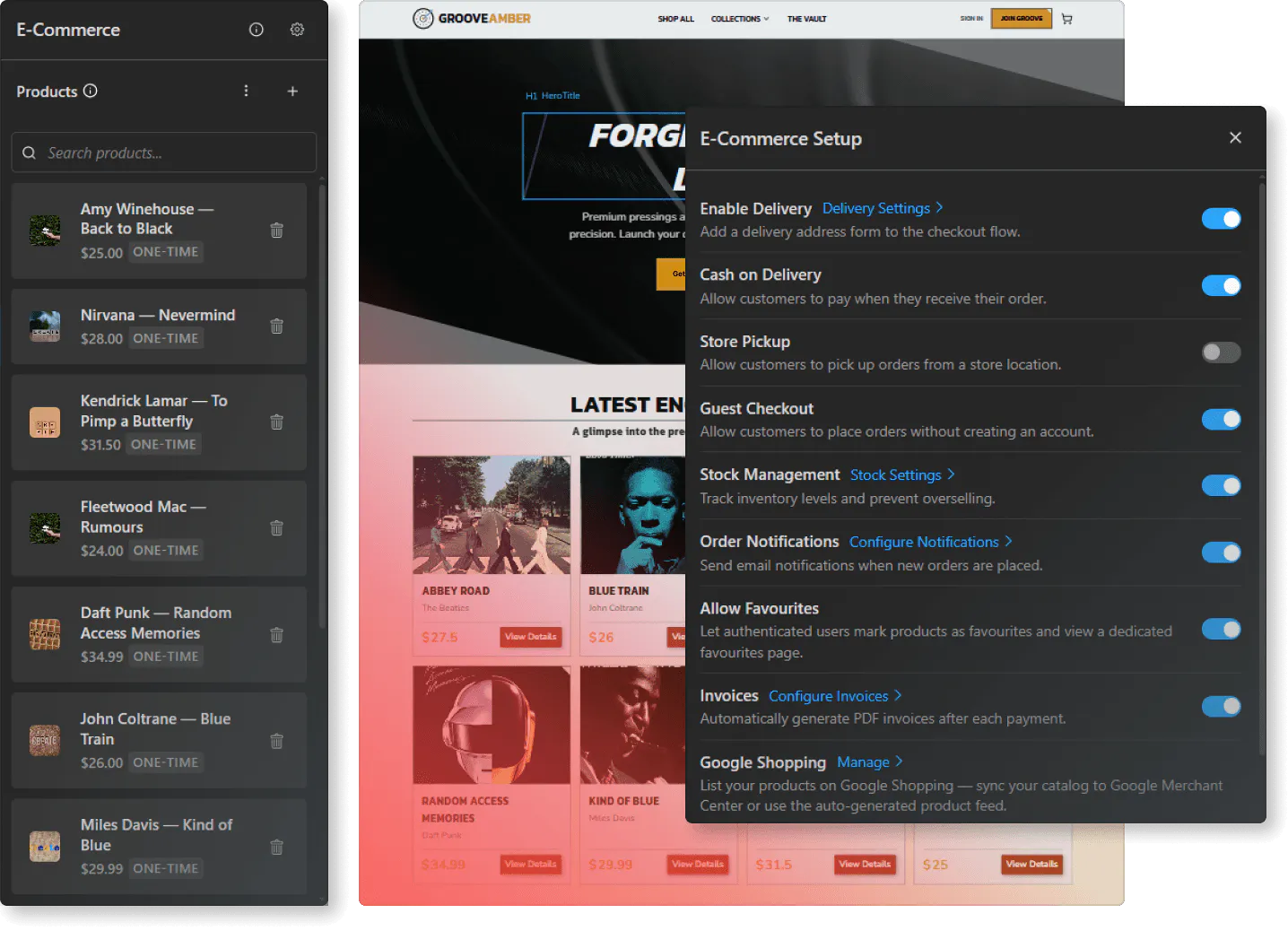Focus the Search products input field

164,152
